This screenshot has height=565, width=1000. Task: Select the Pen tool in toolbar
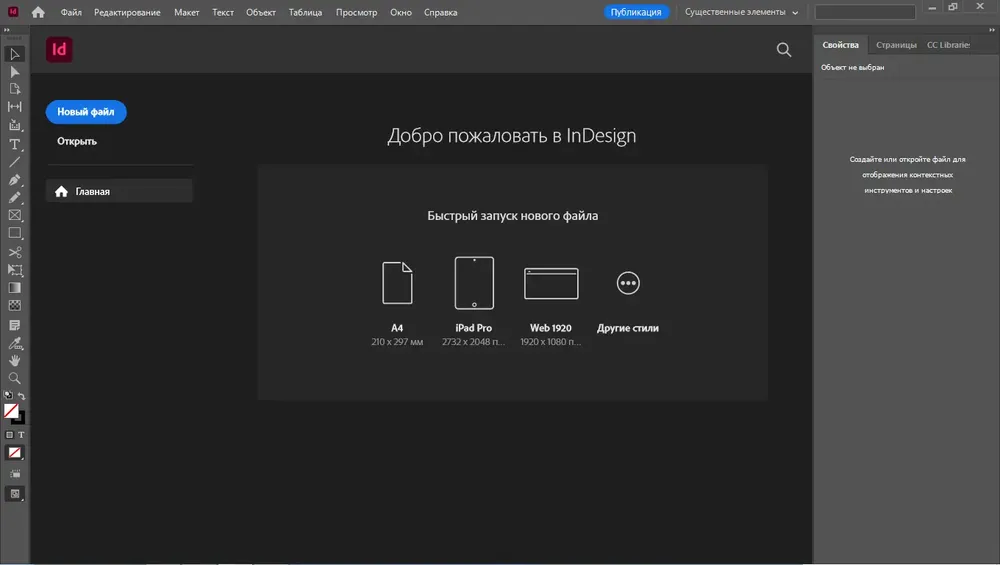click(x=15, y=180)
